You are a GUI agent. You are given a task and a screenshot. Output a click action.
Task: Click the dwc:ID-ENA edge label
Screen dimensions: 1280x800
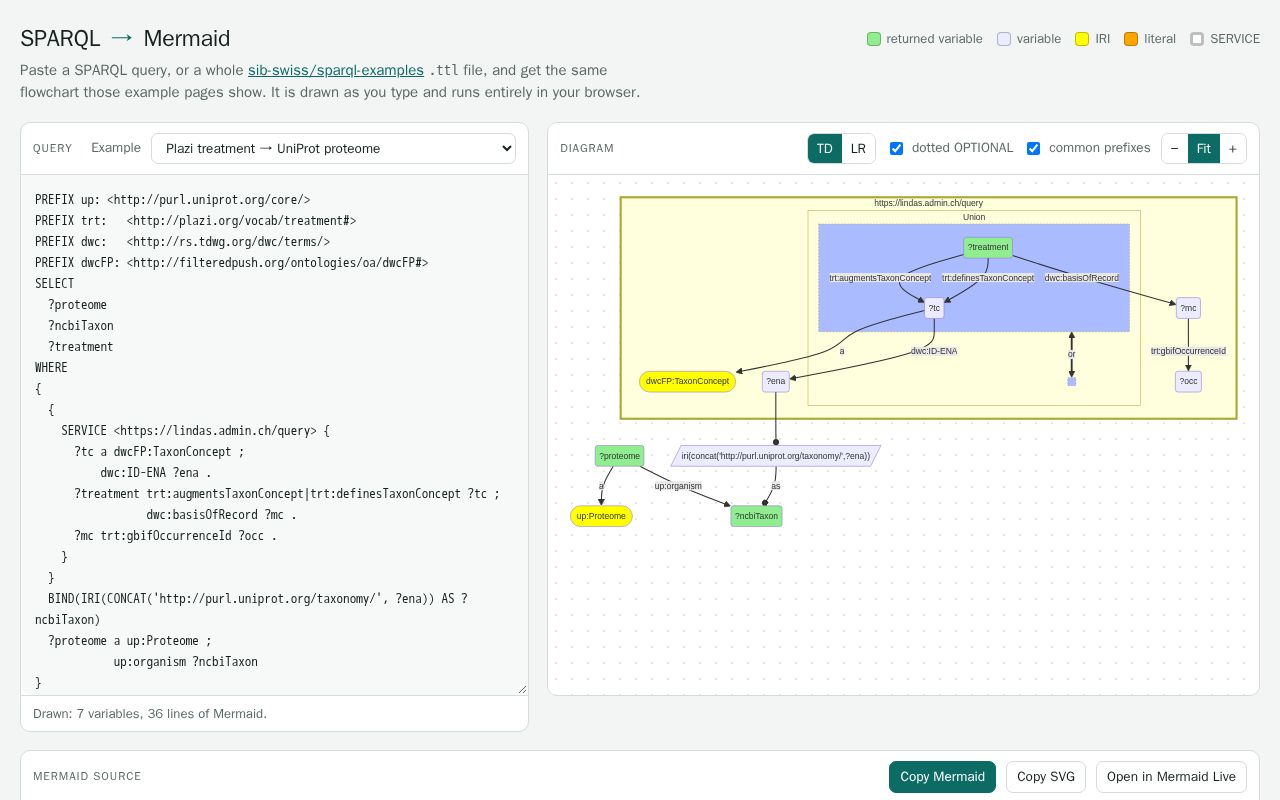pos(934,351)
